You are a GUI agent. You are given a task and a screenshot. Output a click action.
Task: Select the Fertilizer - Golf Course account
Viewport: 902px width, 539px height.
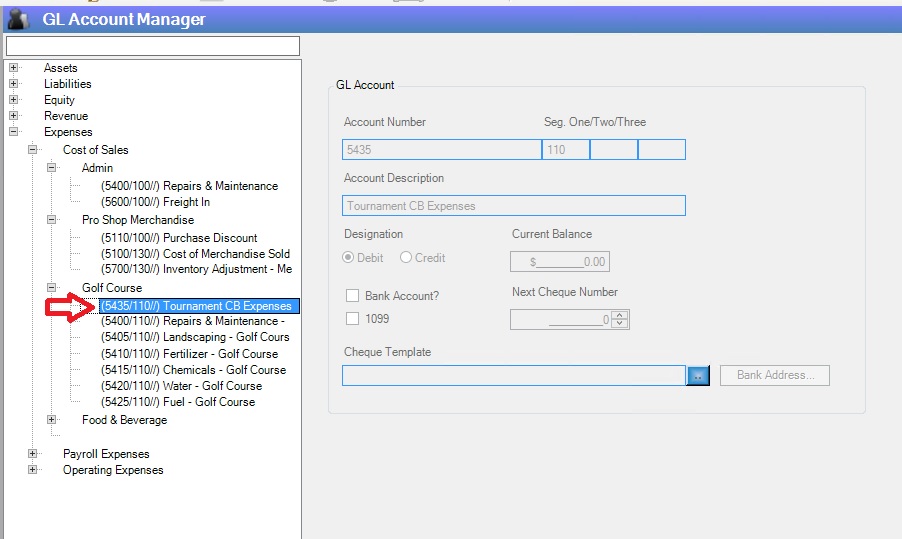pos(189,354)
